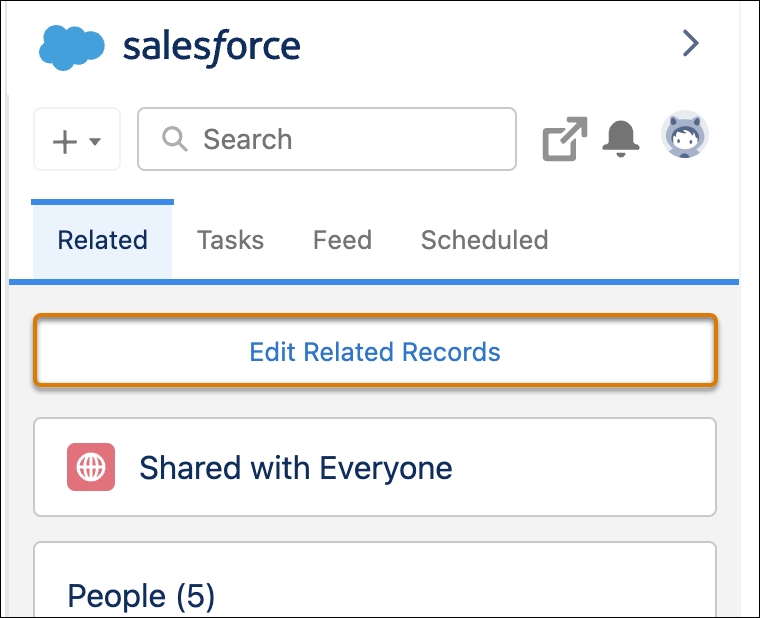Click the red globe sharing icon
Screen dimensions: 760x618
coord(91,467)
